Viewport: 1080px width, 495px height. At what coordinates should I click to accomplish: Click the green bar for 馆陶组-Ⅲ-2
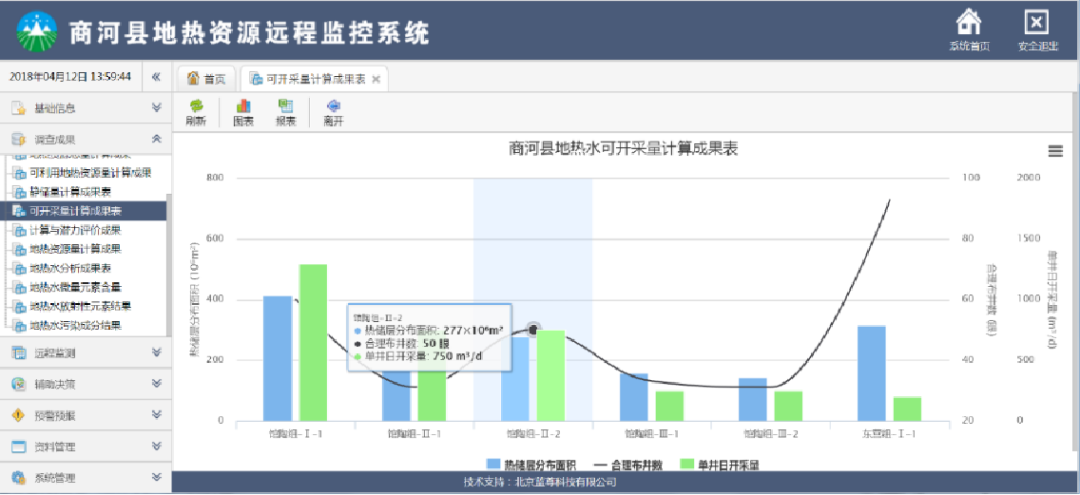(x=789, y=406)
